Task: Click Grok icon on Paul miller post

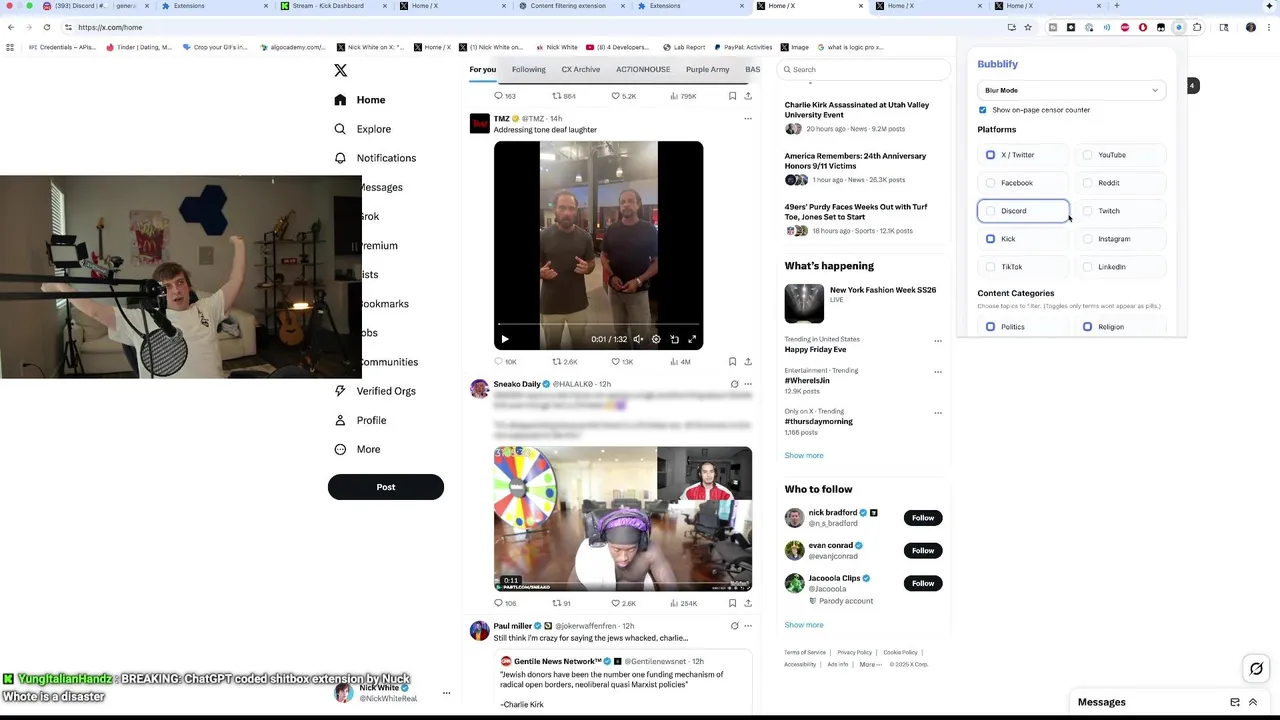Action: pyautogui.click(x=734, y=626)
